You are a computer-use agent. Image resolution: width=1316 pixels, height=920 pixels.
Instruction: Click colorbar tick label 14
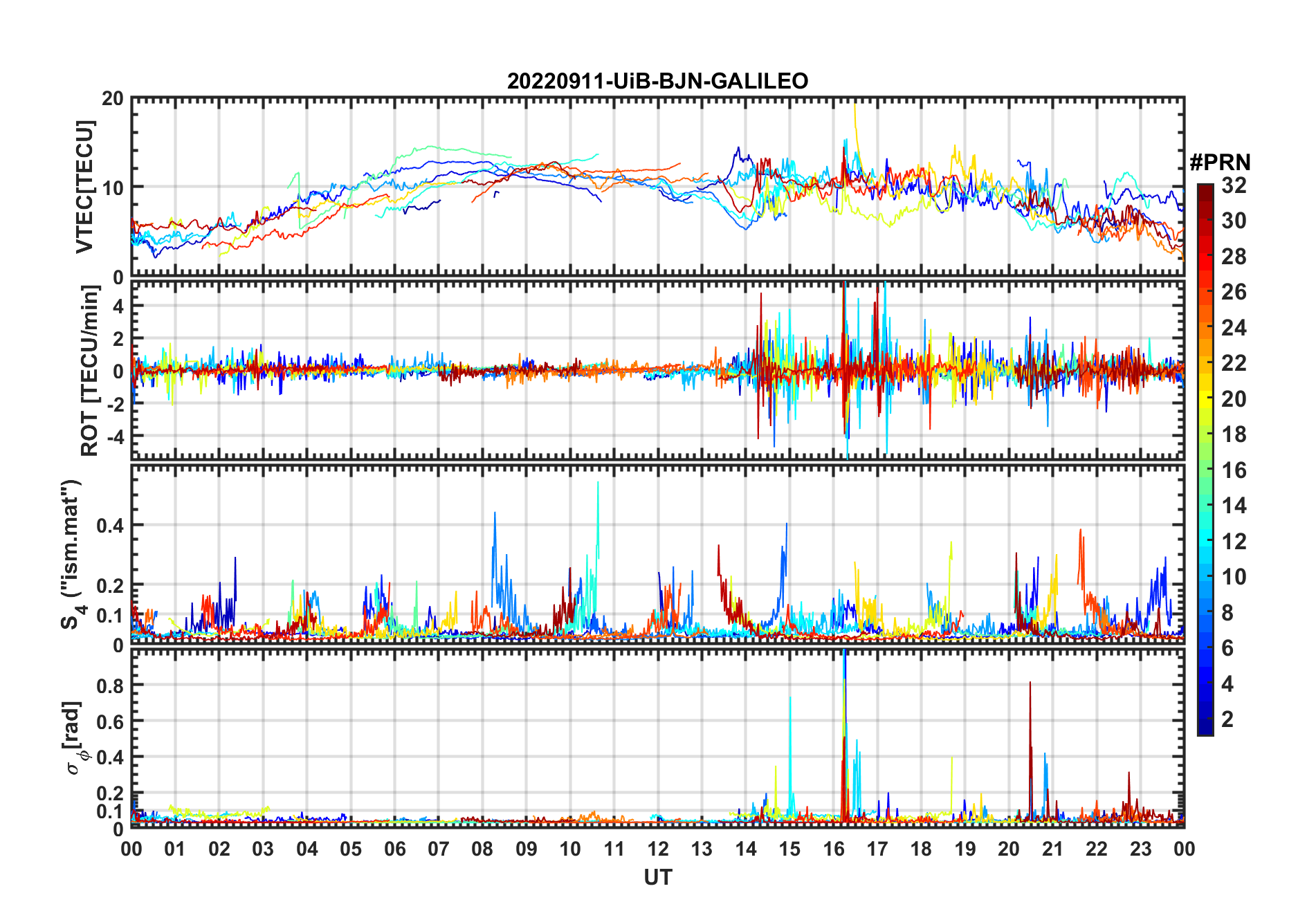tap(1234, 506)
